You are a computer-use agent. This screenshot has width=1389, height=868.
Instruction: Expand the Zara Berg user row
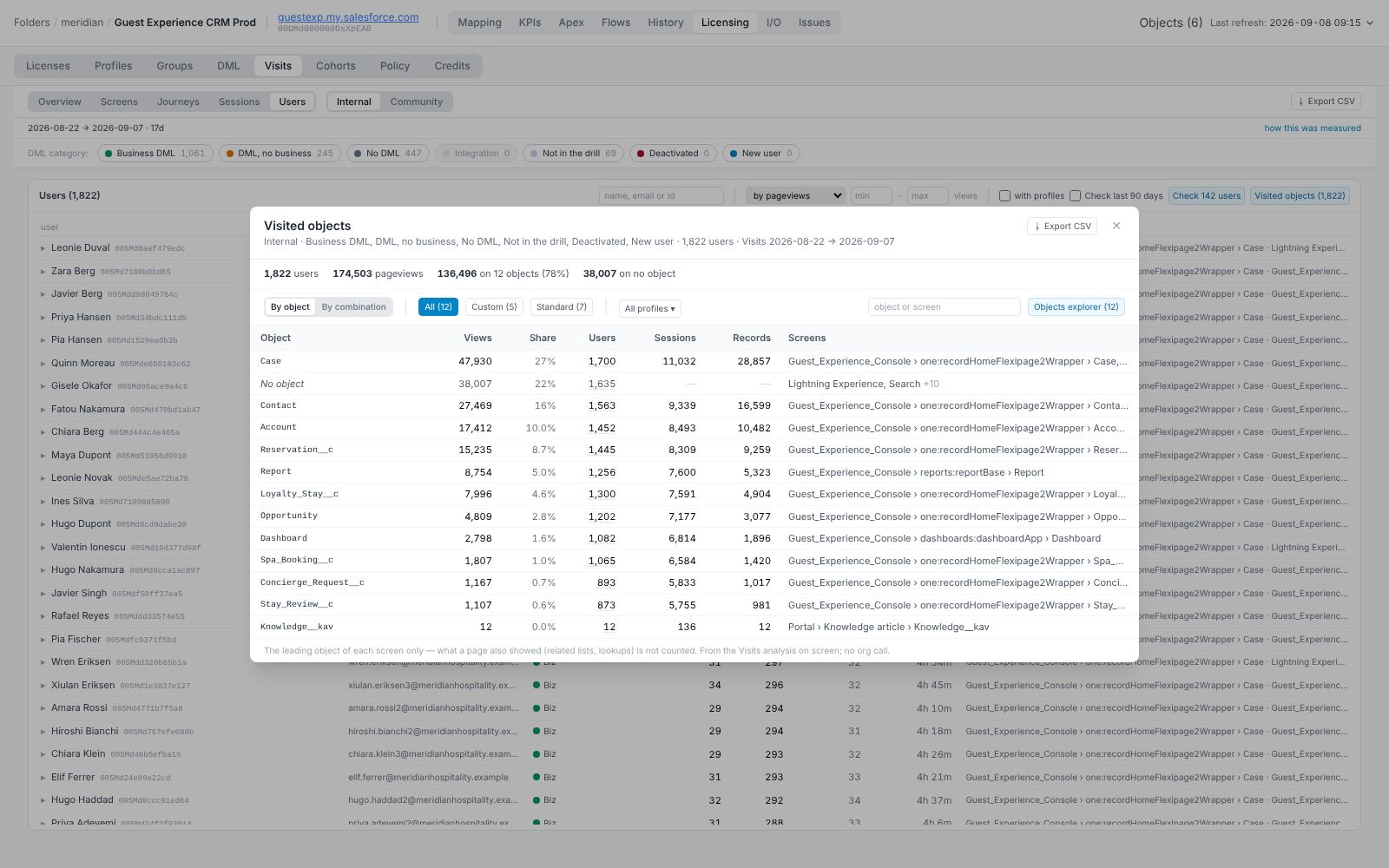tap(43, 272)
